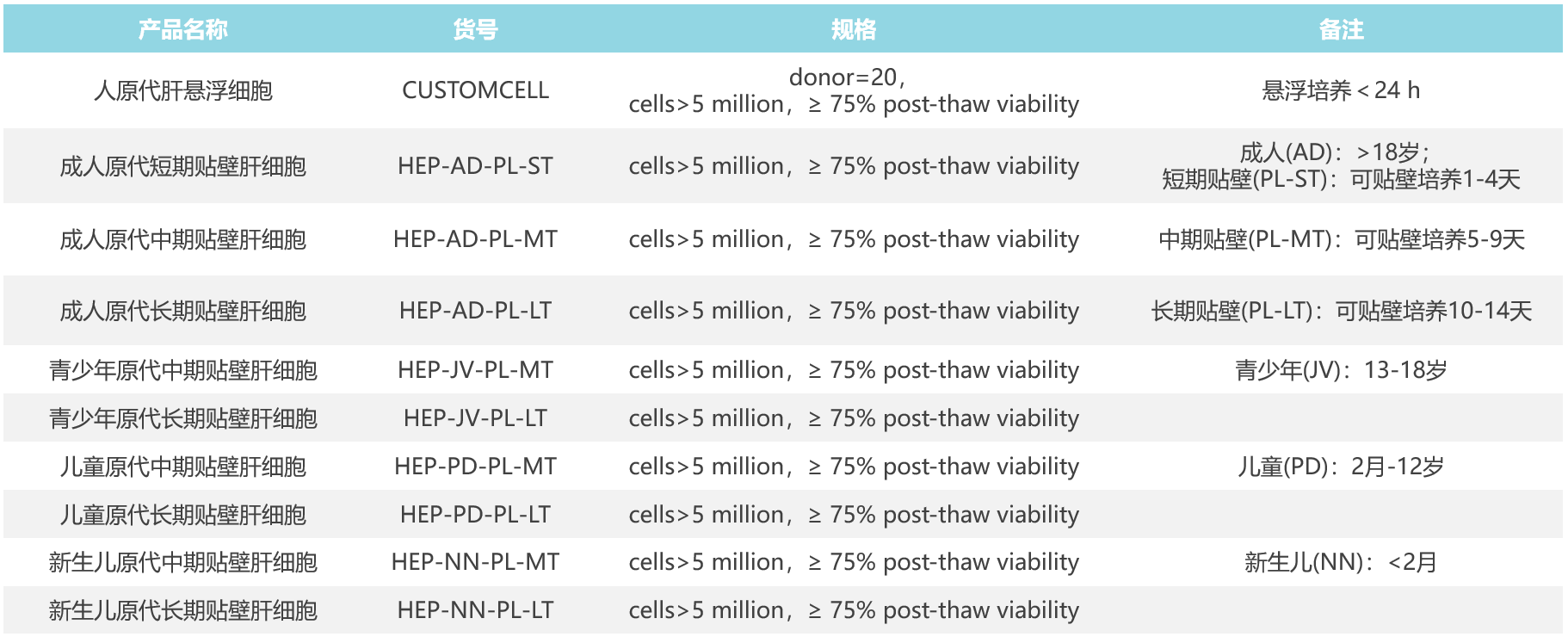Select the 青少年原代中期贴壁肝细胞 product cell
The width and height of the screenshot is (1568, 637).
pos(182,370)
